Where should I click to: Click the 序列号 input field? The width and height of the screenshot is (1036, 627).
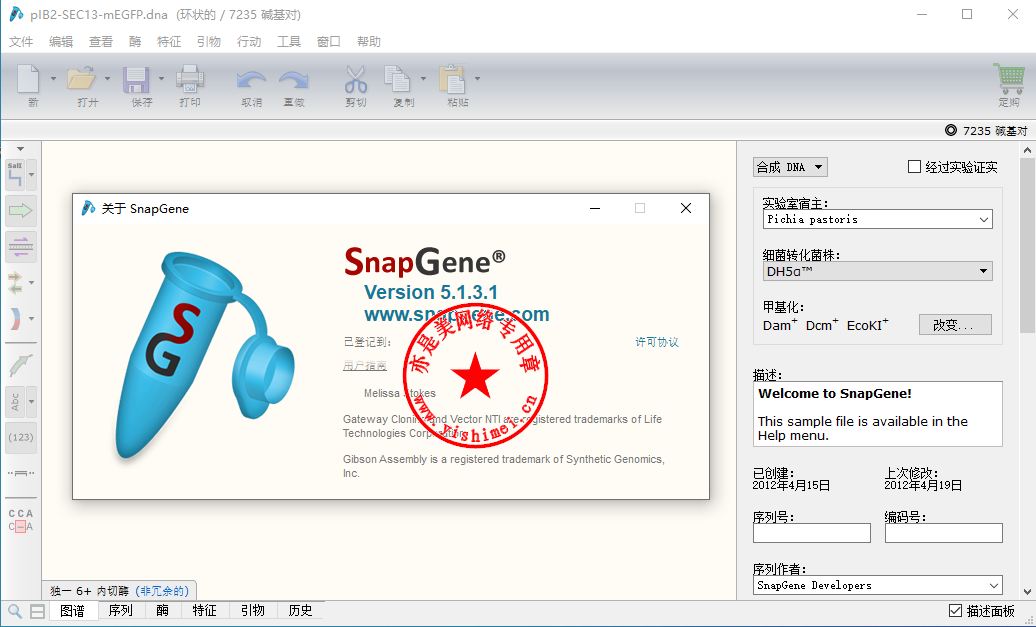811,533
